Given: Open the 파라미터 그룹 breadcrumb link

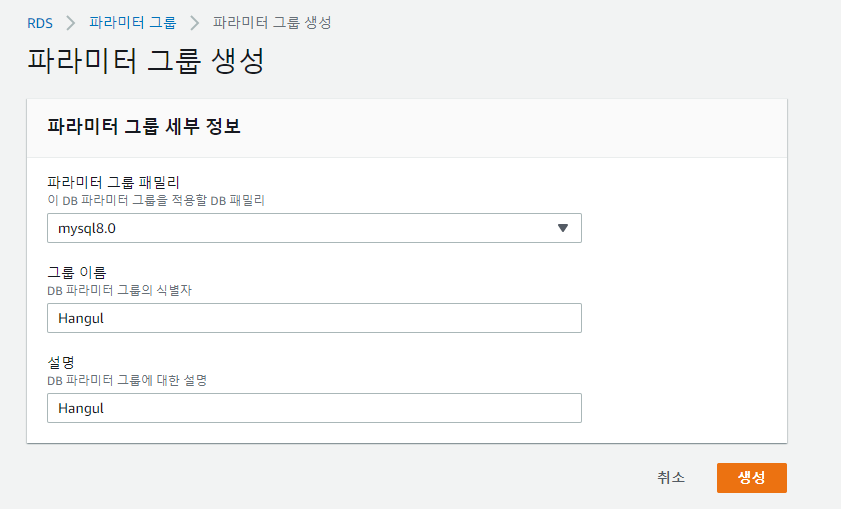Looking at the screenshot, I should tap(132, 22).
